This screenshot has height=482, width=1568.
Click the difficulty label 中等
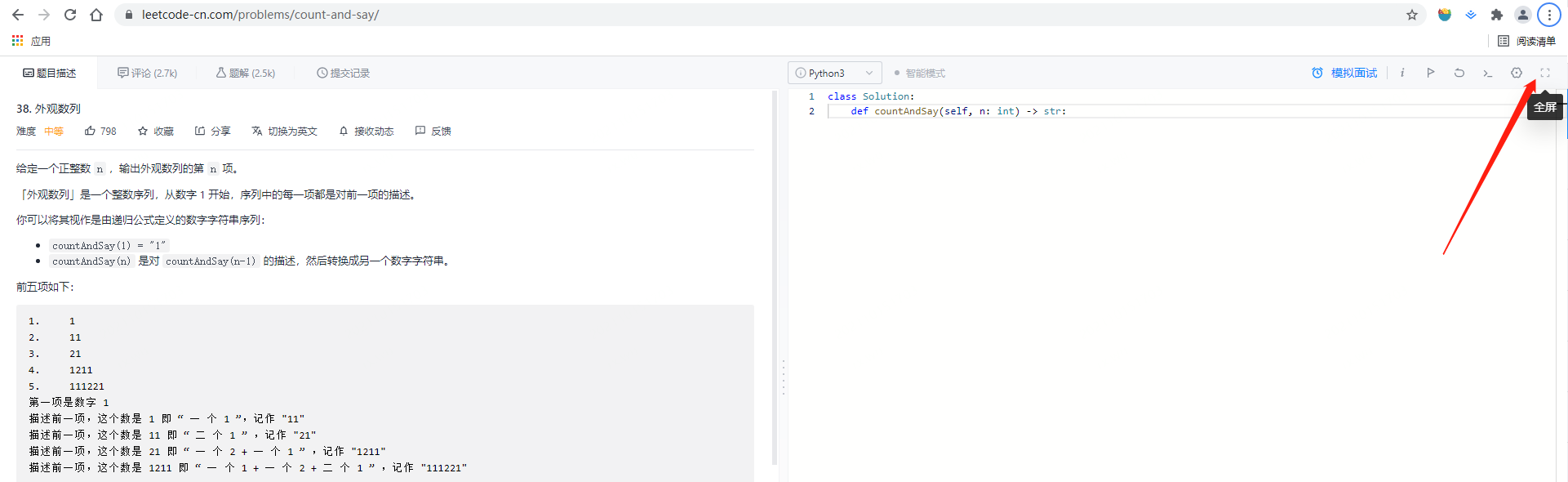point(54,131)
